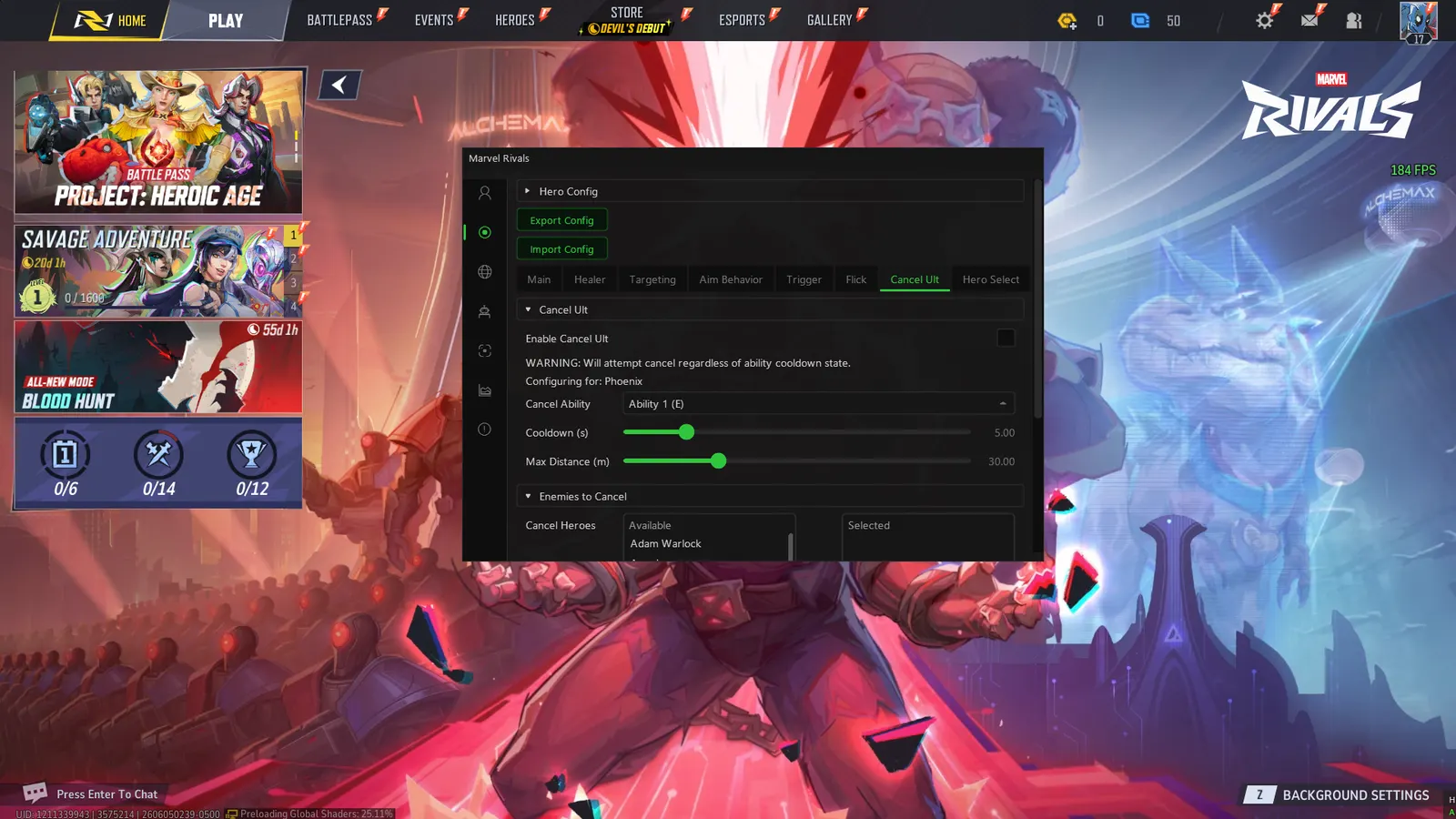Open the globe icon in overlay sidebar
Screen dimensions: 1456x819
click(484, 272)
